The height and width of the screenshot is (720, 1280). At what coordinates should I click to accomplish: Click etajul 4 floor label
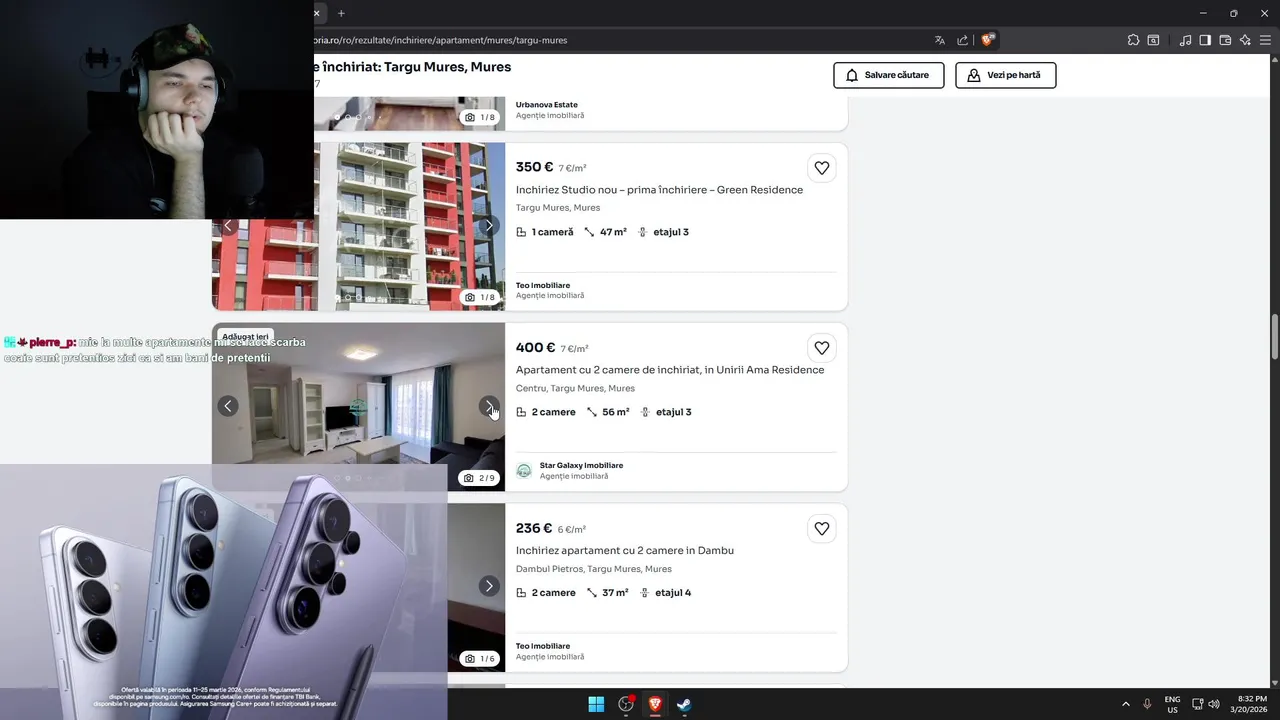[673, 593]
